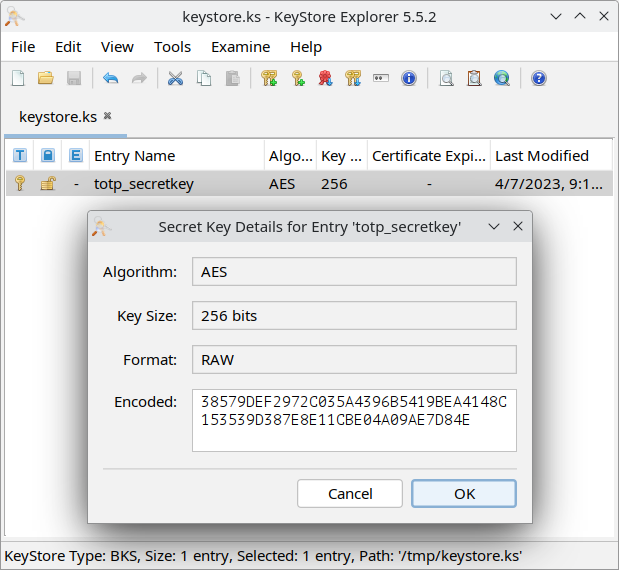Click the Set Password toolbar icon
This screenshot has width=619, height=570.
[x=381, y=78]
